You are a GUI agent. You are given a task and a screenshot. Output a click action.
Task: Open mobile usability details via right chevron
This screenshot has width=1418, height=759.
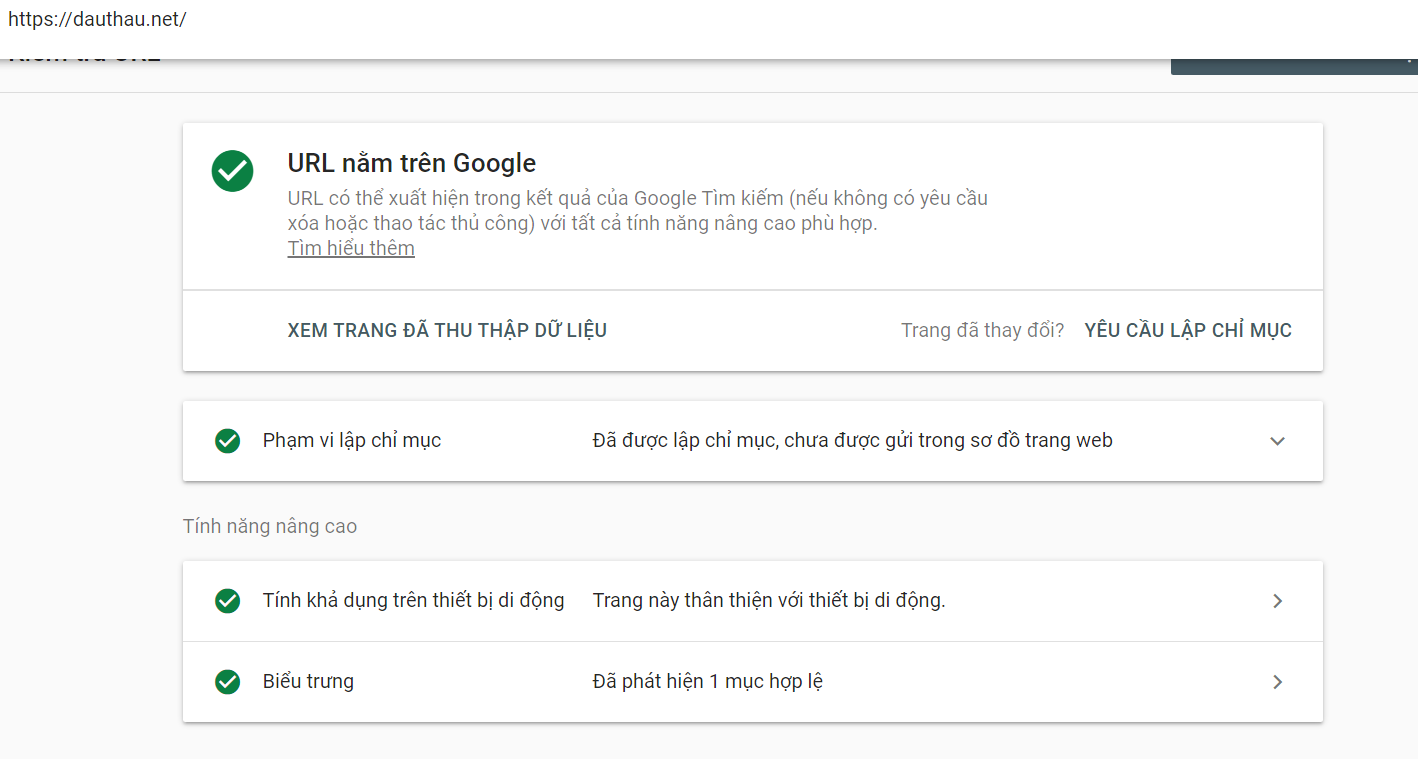pos(1277,601)
